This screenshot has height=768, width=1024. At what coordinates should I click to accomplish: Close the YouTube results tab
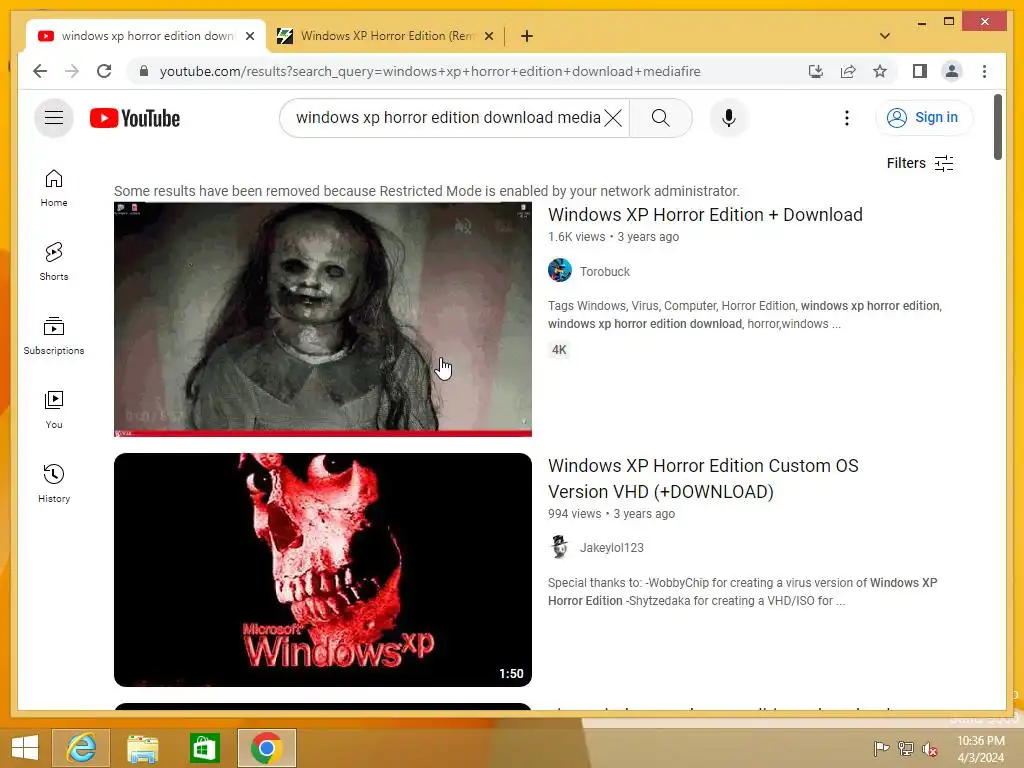[249, 36]
